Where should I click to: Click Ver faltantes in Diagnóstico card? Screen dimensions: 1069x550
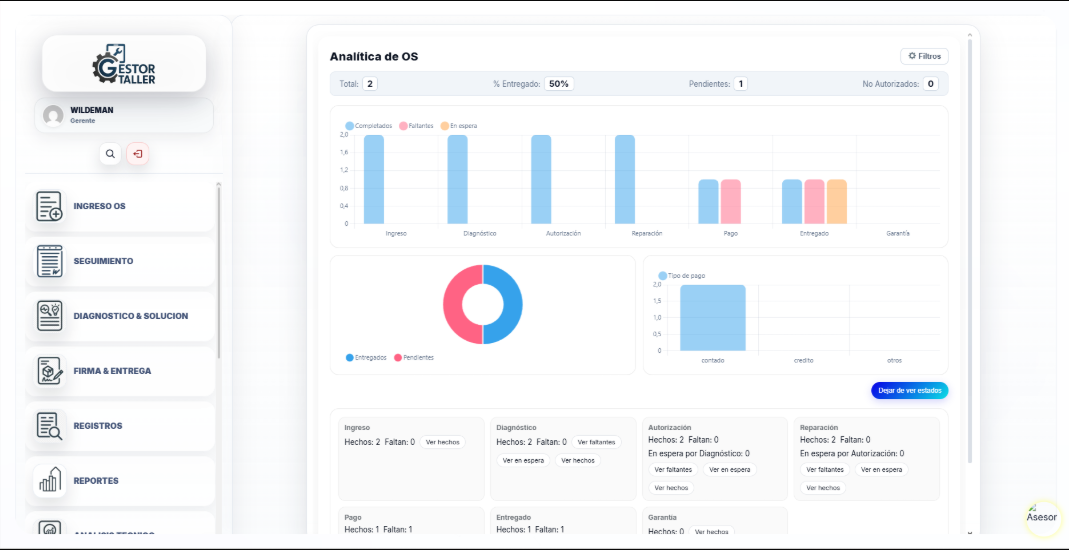click(597, 442)
